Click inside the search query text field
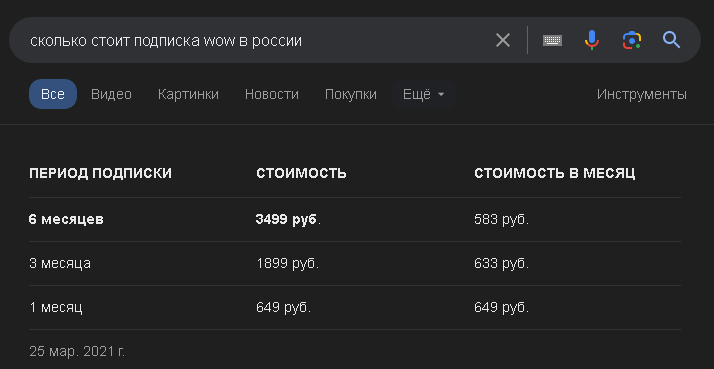The image size is (714, 369). point(255,41)
